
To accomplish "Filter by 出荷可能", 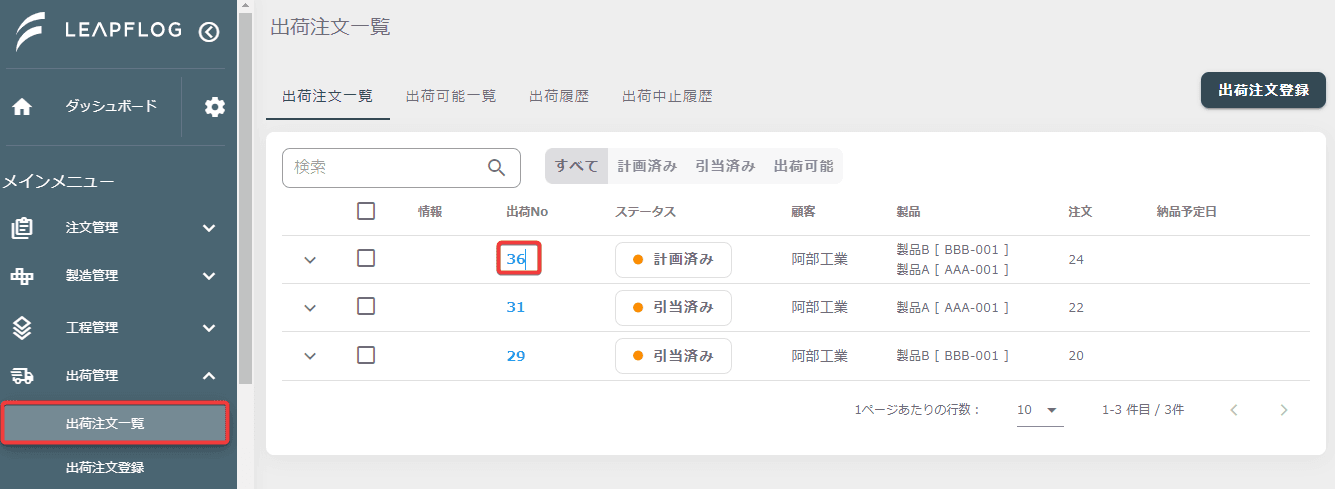I will point(803,166).
